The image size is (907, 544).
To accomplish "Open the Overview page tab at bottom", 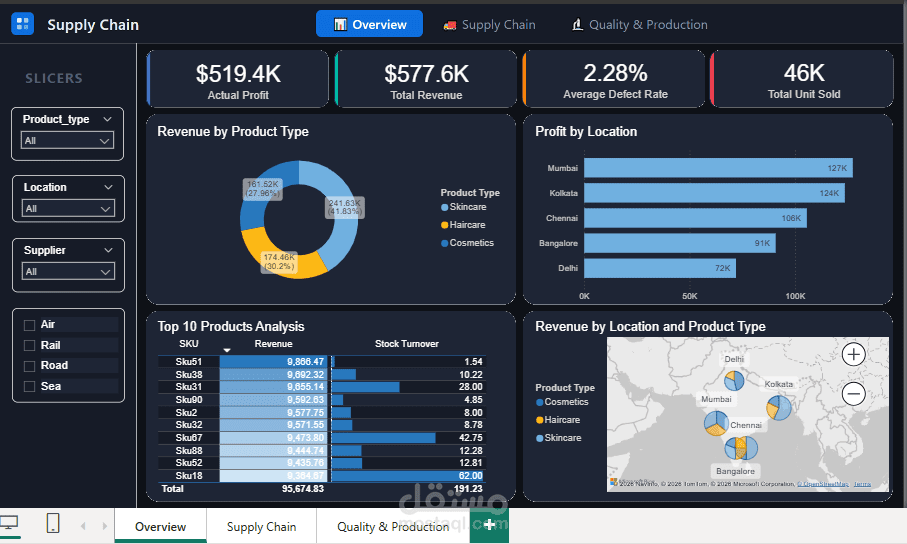I will (160, 527).
